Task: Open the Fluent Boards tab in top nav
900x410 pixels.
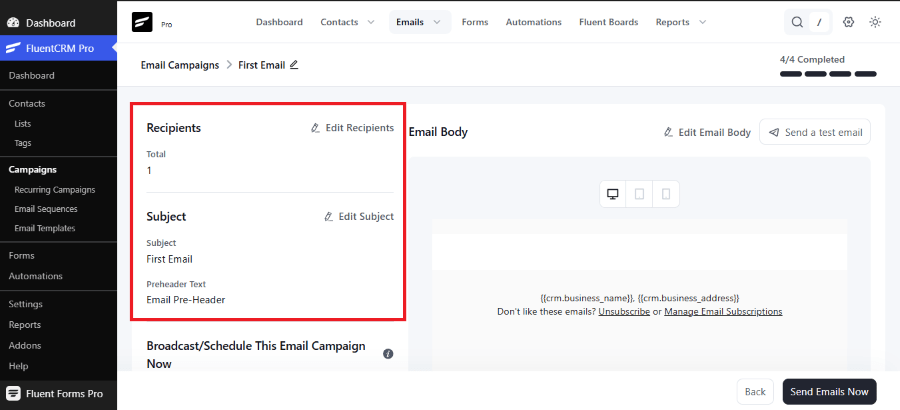Action: click(x=608, y=22)
